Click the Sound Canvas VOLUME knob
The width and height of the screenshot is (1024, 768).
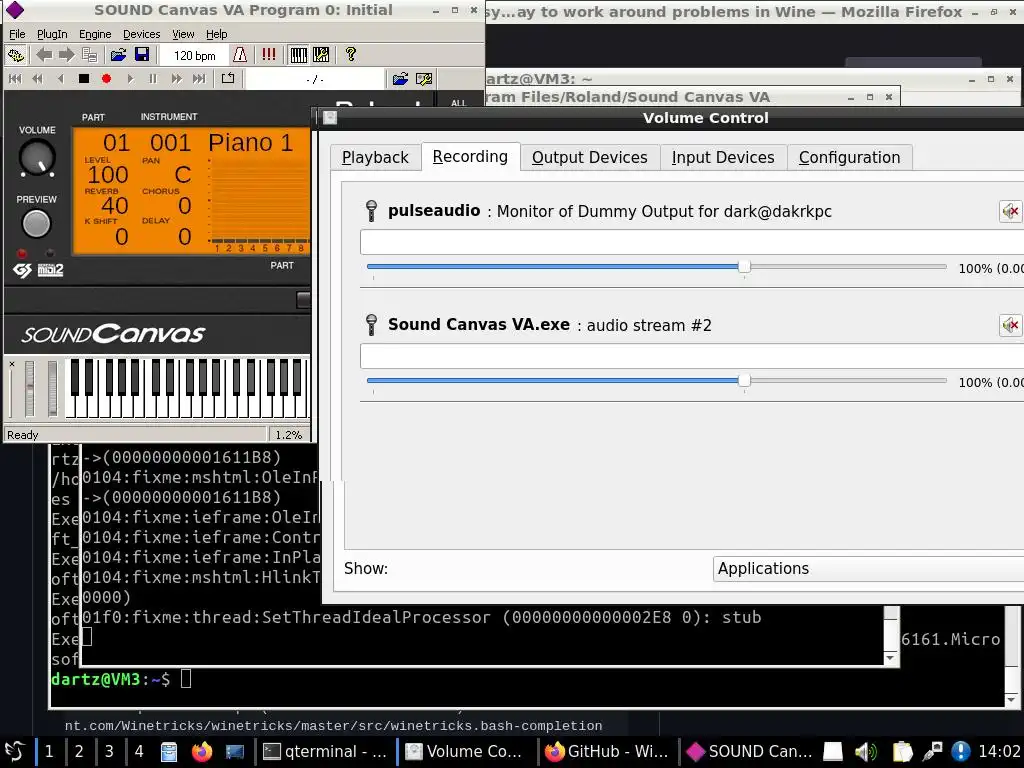tap(37, 157)
